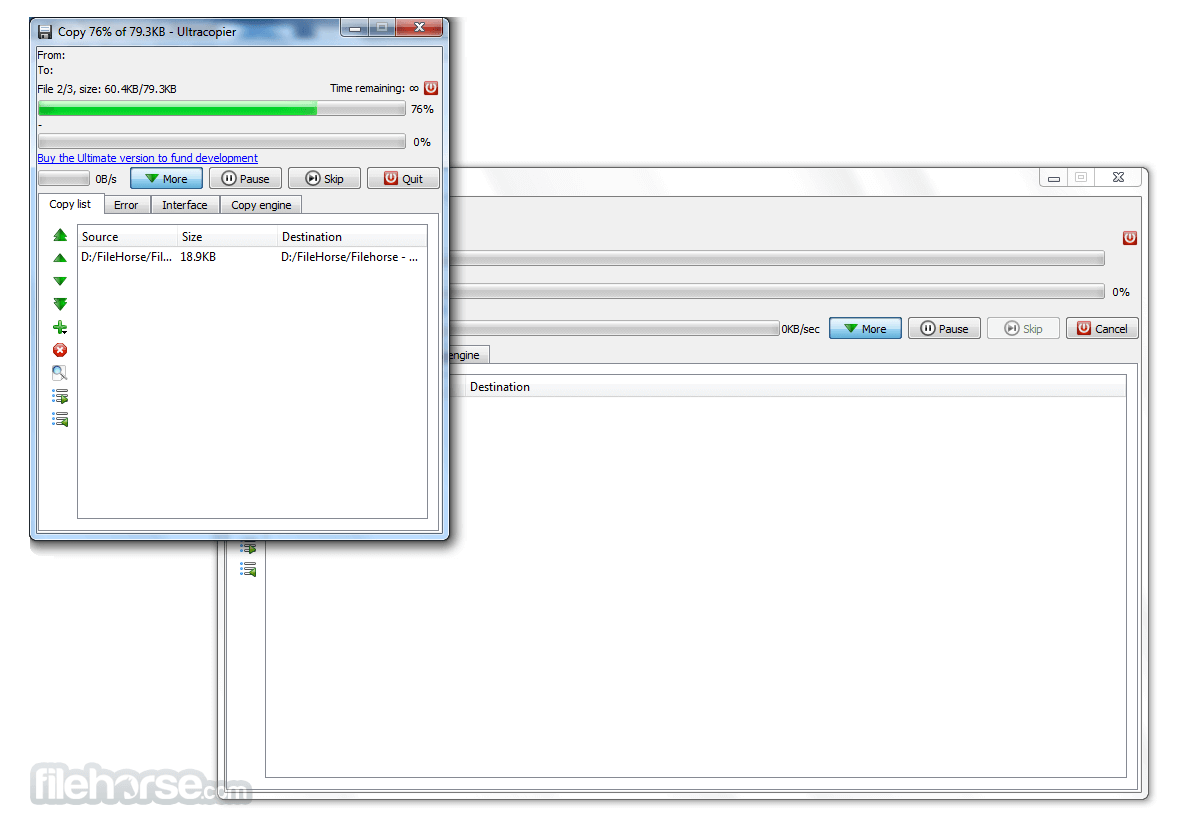Viewport: 1198px width, 835px height.
Task: Click red power icon next to Time remaining
Action: tap(431, 88)
